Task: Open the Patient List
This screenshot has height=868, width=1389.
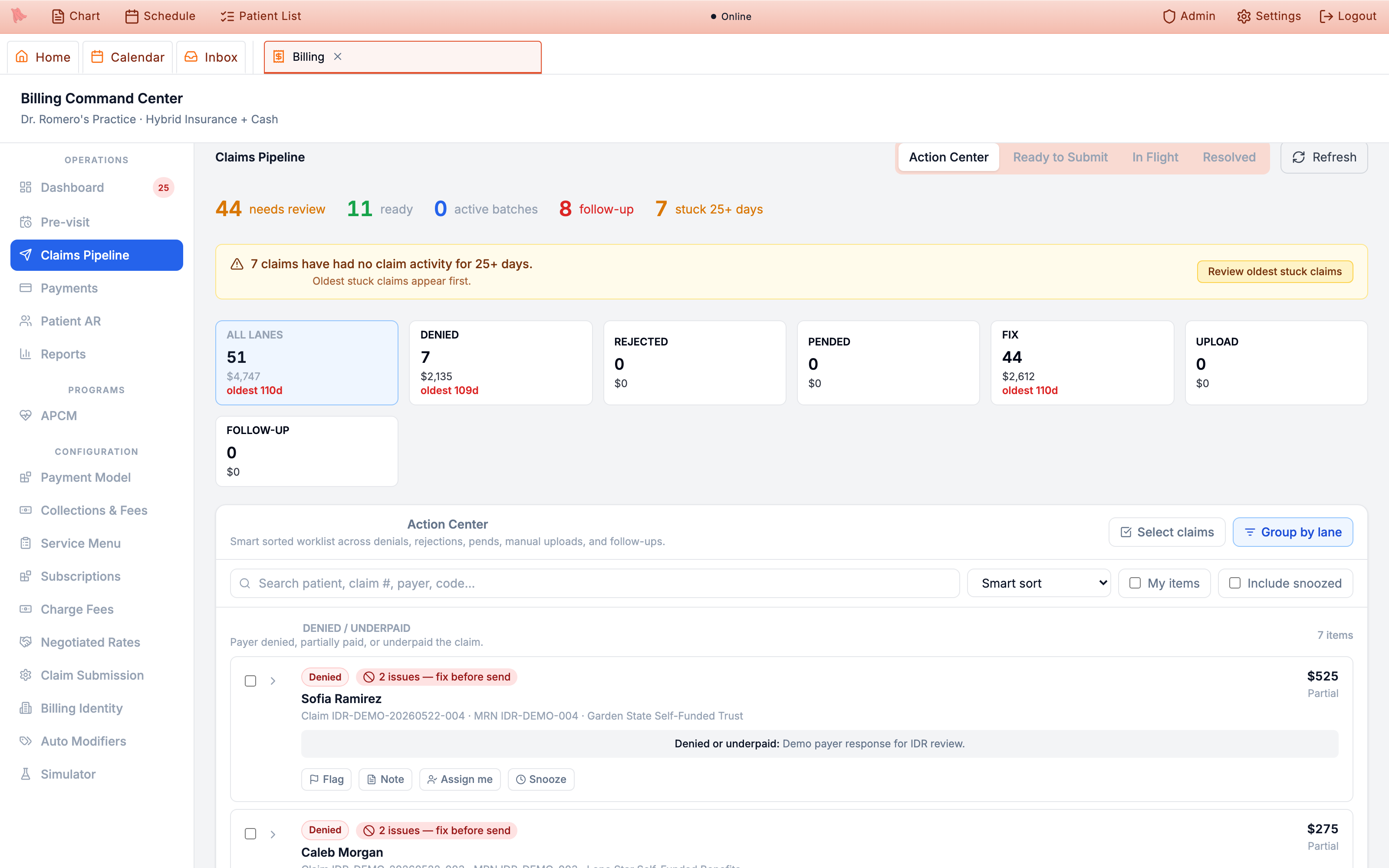Action: click(x=260, y=16)
